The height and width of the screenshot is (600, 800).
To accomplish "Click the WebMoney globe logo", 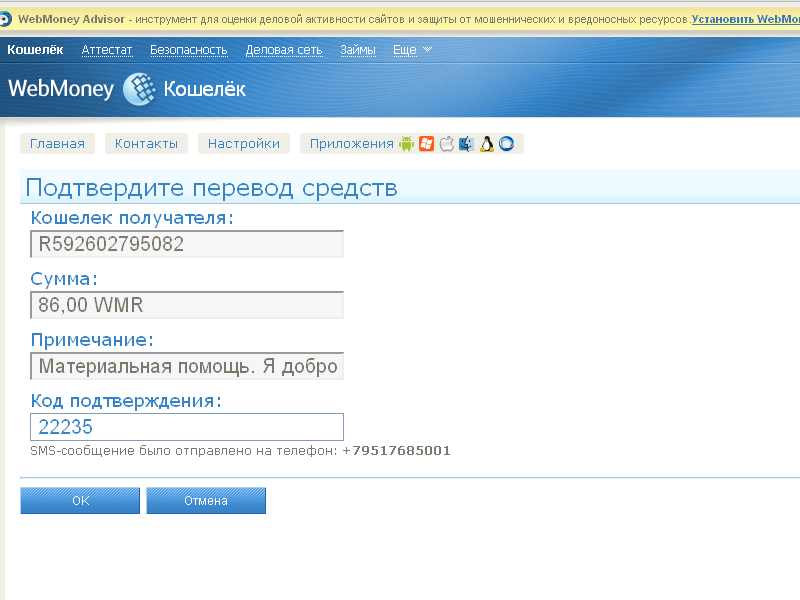I will [139, 89].
